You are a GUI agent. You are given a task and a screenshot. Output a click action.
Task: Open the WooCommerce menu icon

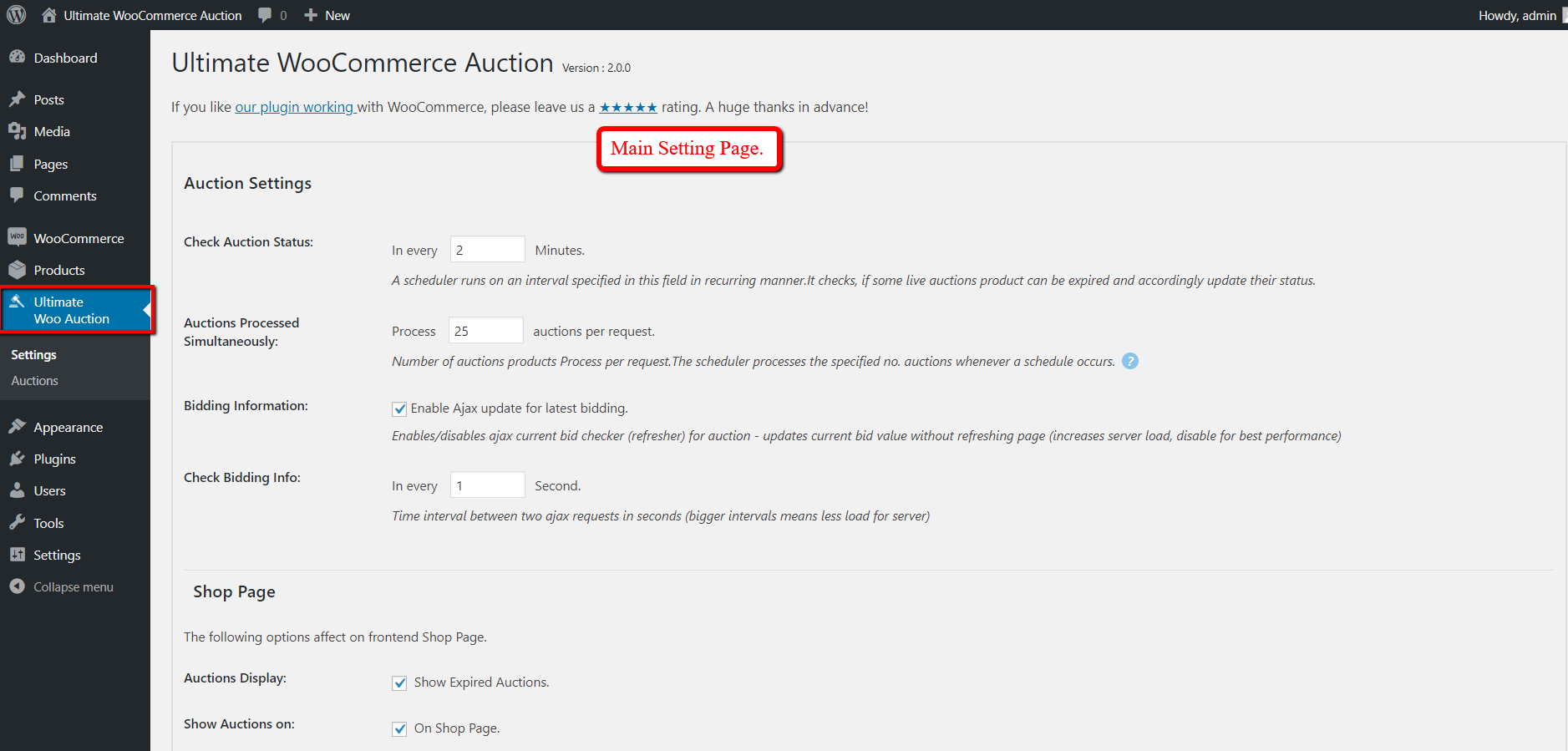click(x=17, y=238)
